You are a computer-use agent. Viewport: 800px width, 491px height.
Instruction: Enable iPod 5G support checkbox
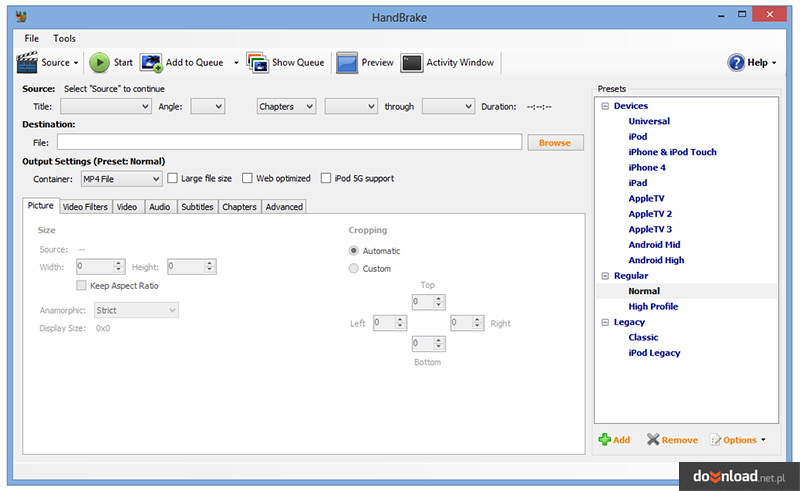tap(326, 178)
